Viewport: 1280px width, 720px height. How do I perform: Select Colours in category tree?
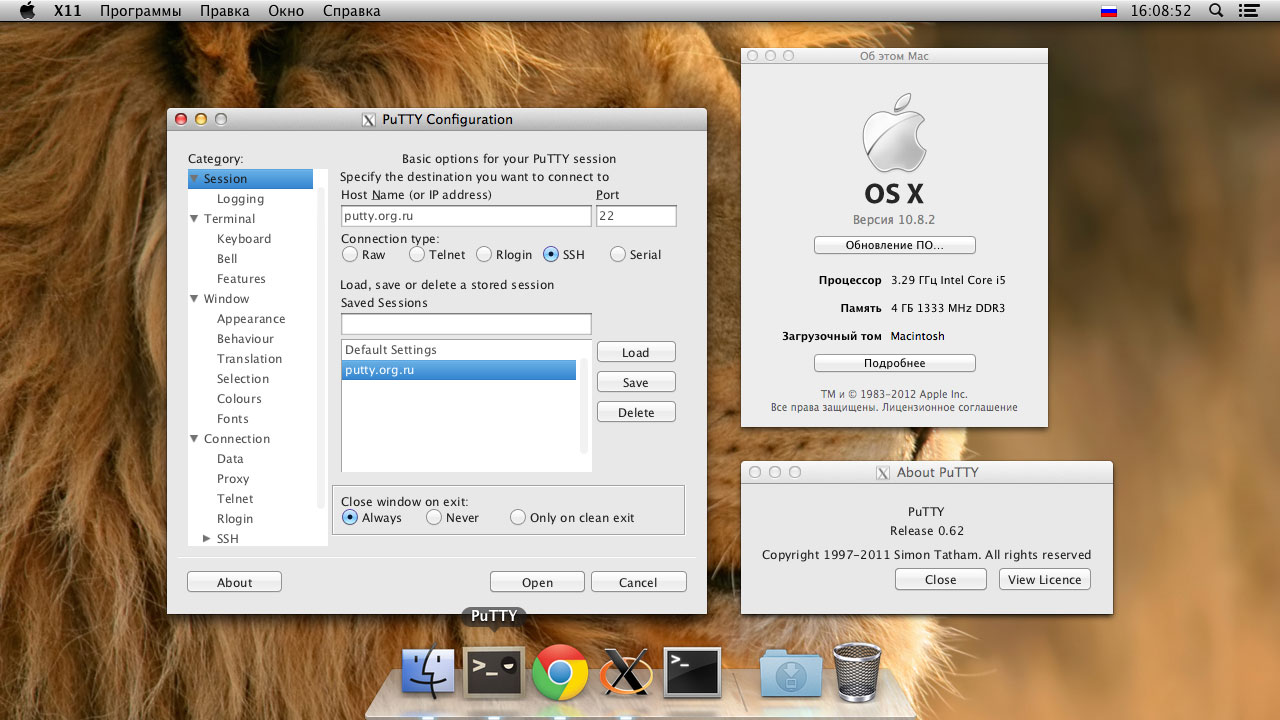tap(239, 399)
